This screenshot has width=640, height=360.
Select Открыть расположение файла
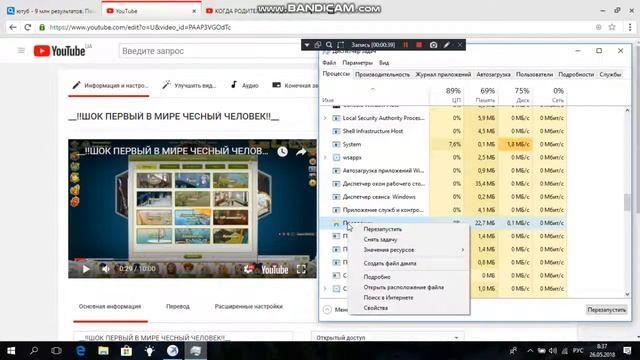pyautogui.click(x=409, y=287)
